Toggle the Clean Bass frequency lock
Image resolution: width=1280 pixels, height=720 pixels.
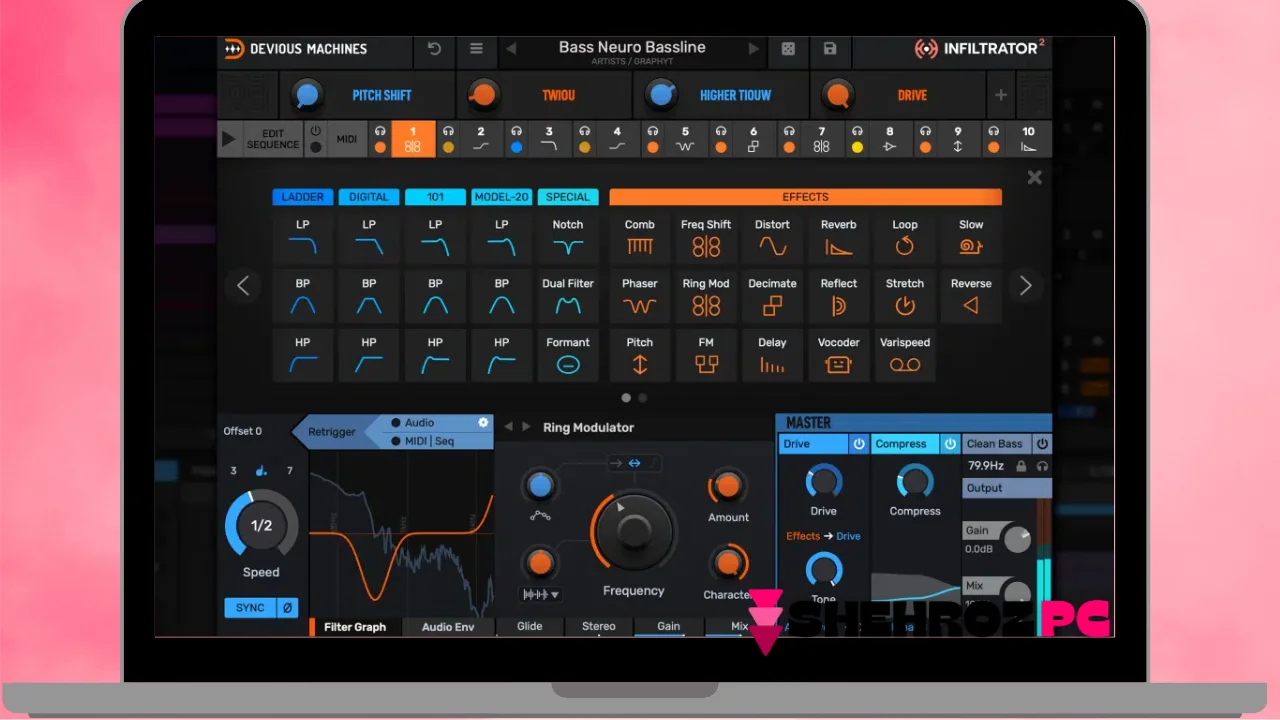[x=1022, y=466]
